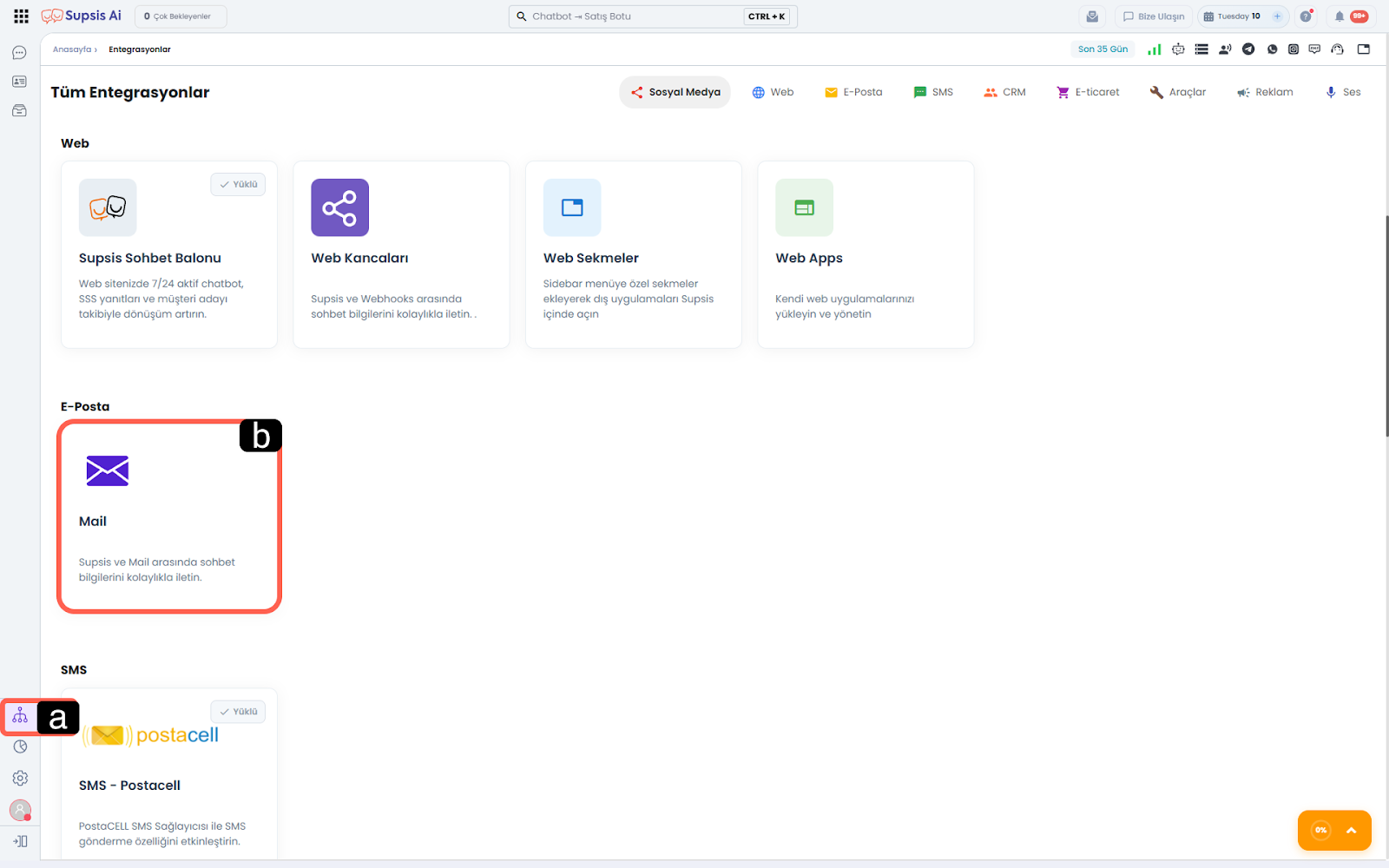Open the Son 35 Gün date range
The width and height of the screenshot is (1389, 868).
[1103, 49]
